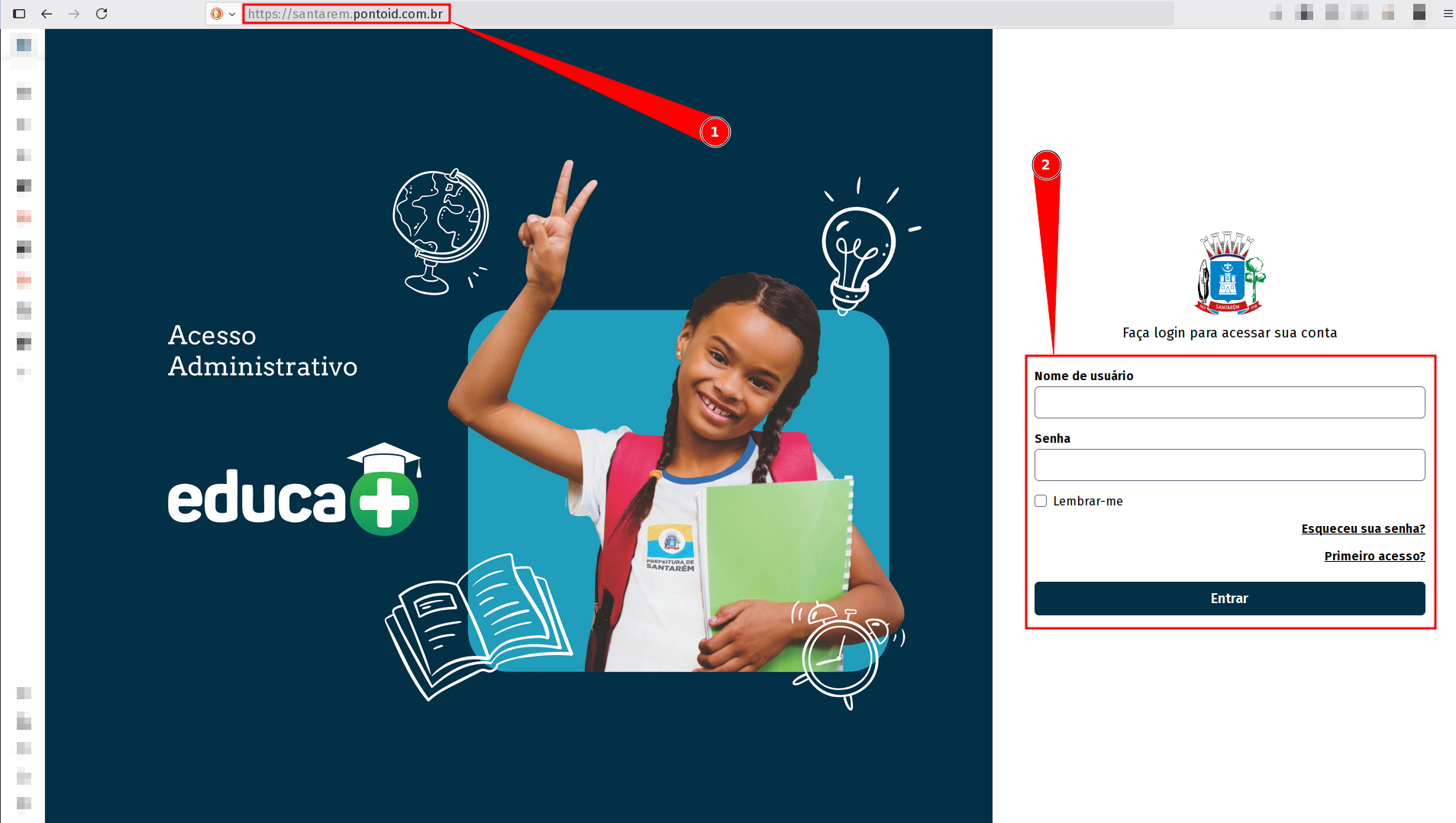Image resolution: width=1456 pixels, height=823 pixels.
Task: Expand the search engine dropdown chevron
Action: tap(232, 14)
